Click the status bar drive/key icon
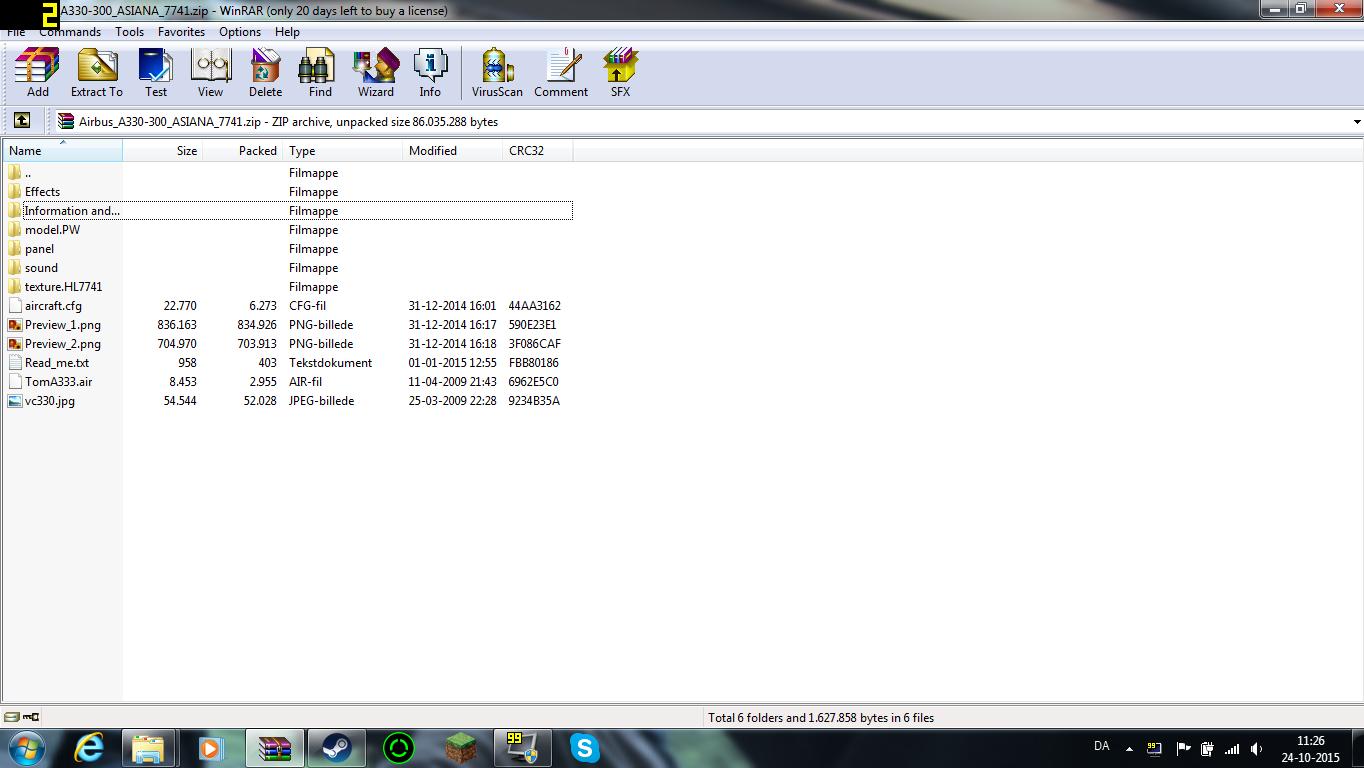1364x768 pixels. point(22,717)
